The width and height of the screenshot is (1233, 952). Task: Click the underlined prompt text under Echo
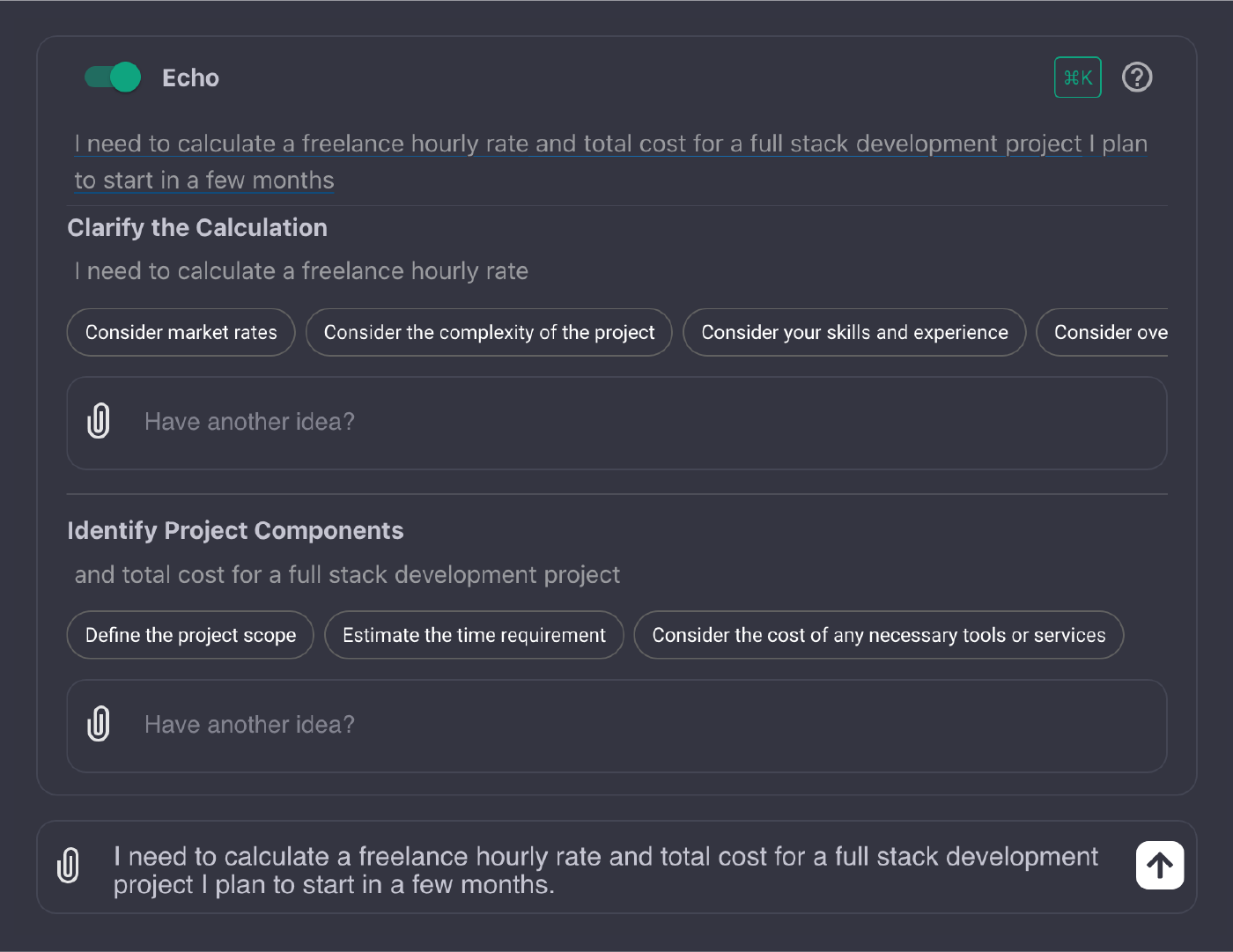pyautogui.click(x=578, y=144)
